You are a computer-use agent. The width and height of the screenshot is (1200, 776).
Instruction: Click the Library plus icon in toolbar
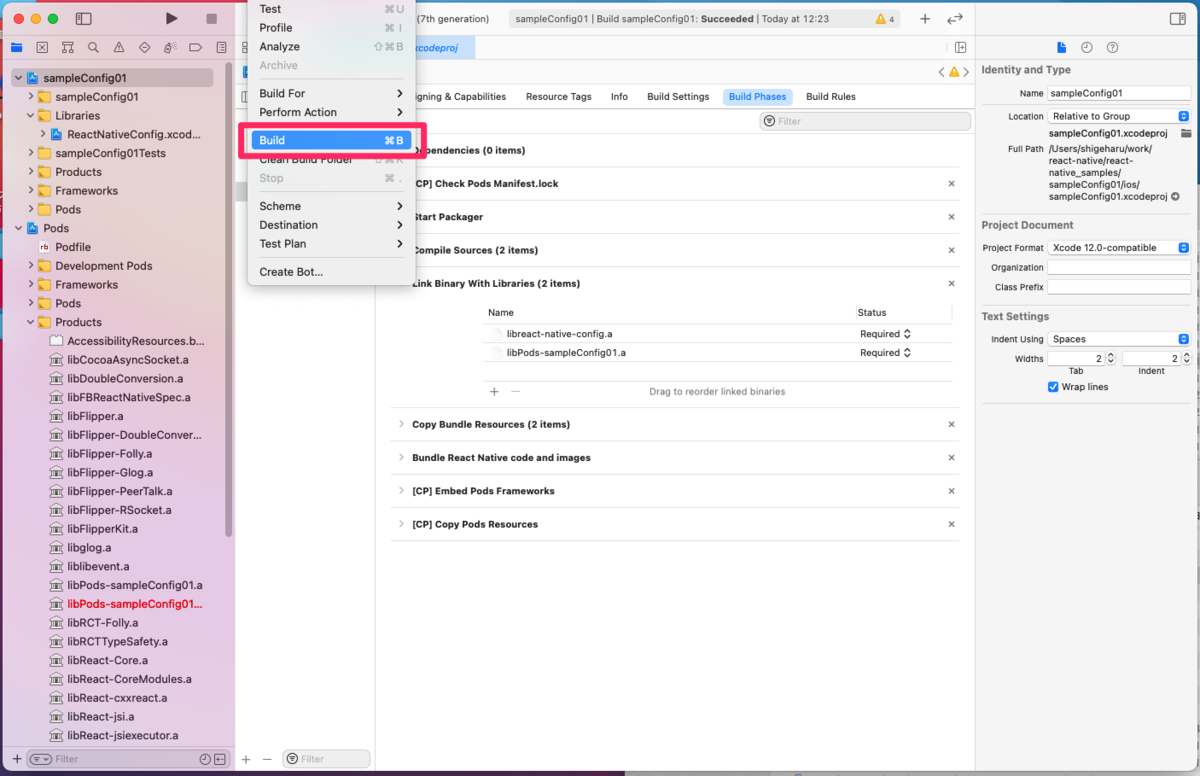click(925, 19)
